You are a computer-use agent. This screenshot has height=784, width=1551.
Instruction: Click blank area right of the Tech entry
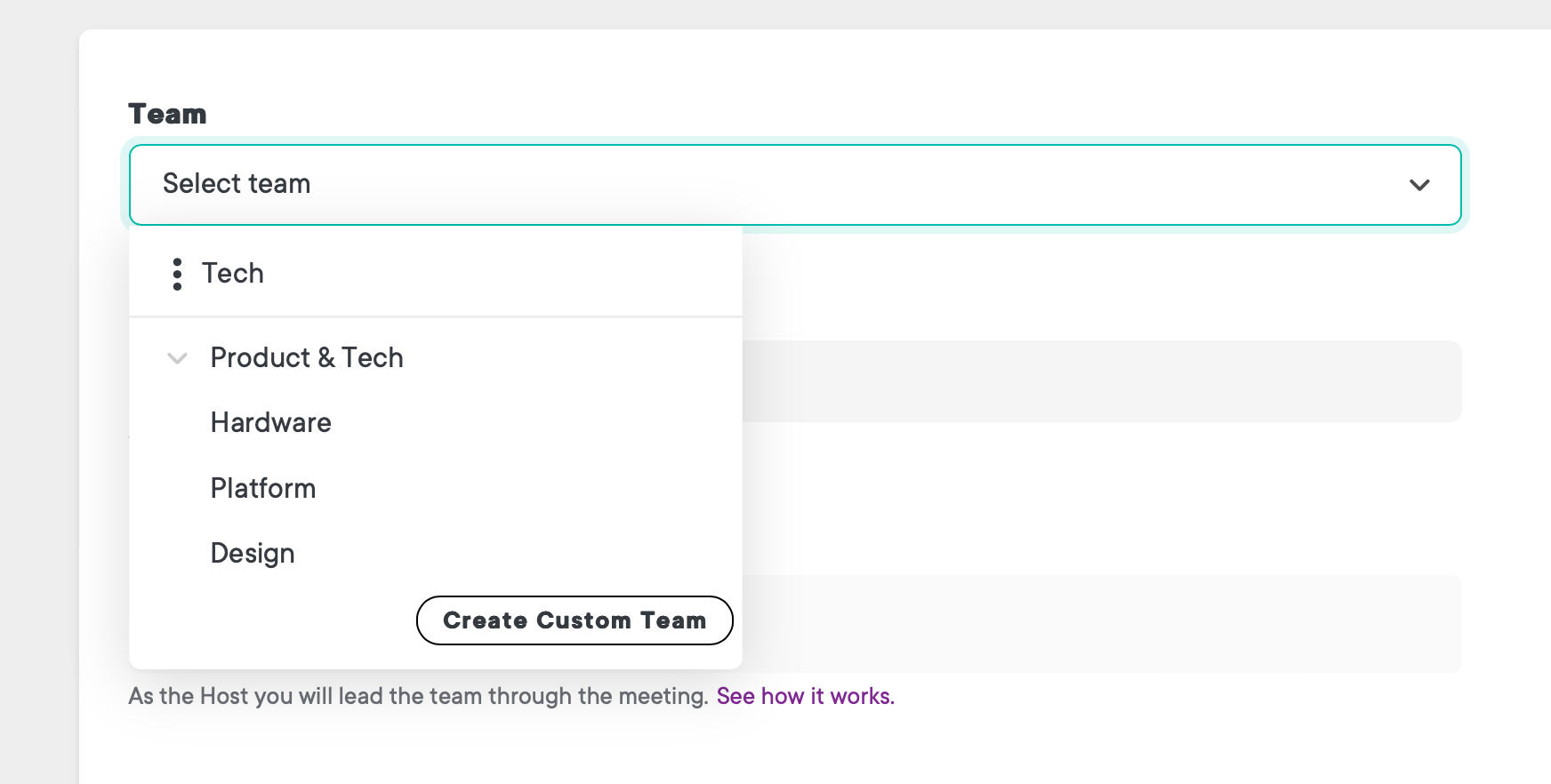(502, 273)
